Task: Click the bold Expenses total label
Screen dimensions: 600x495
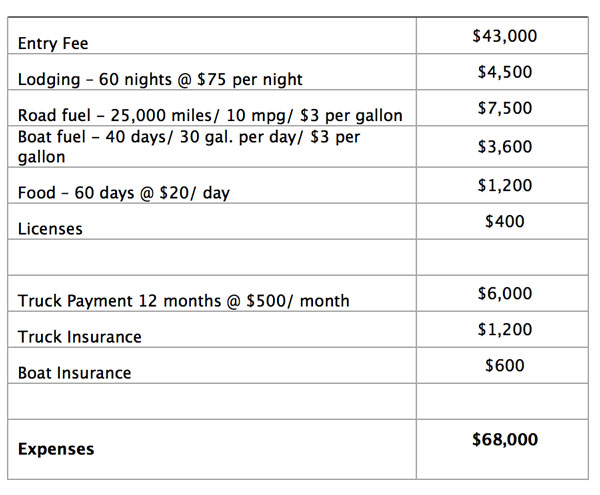Action: (56, 449)
